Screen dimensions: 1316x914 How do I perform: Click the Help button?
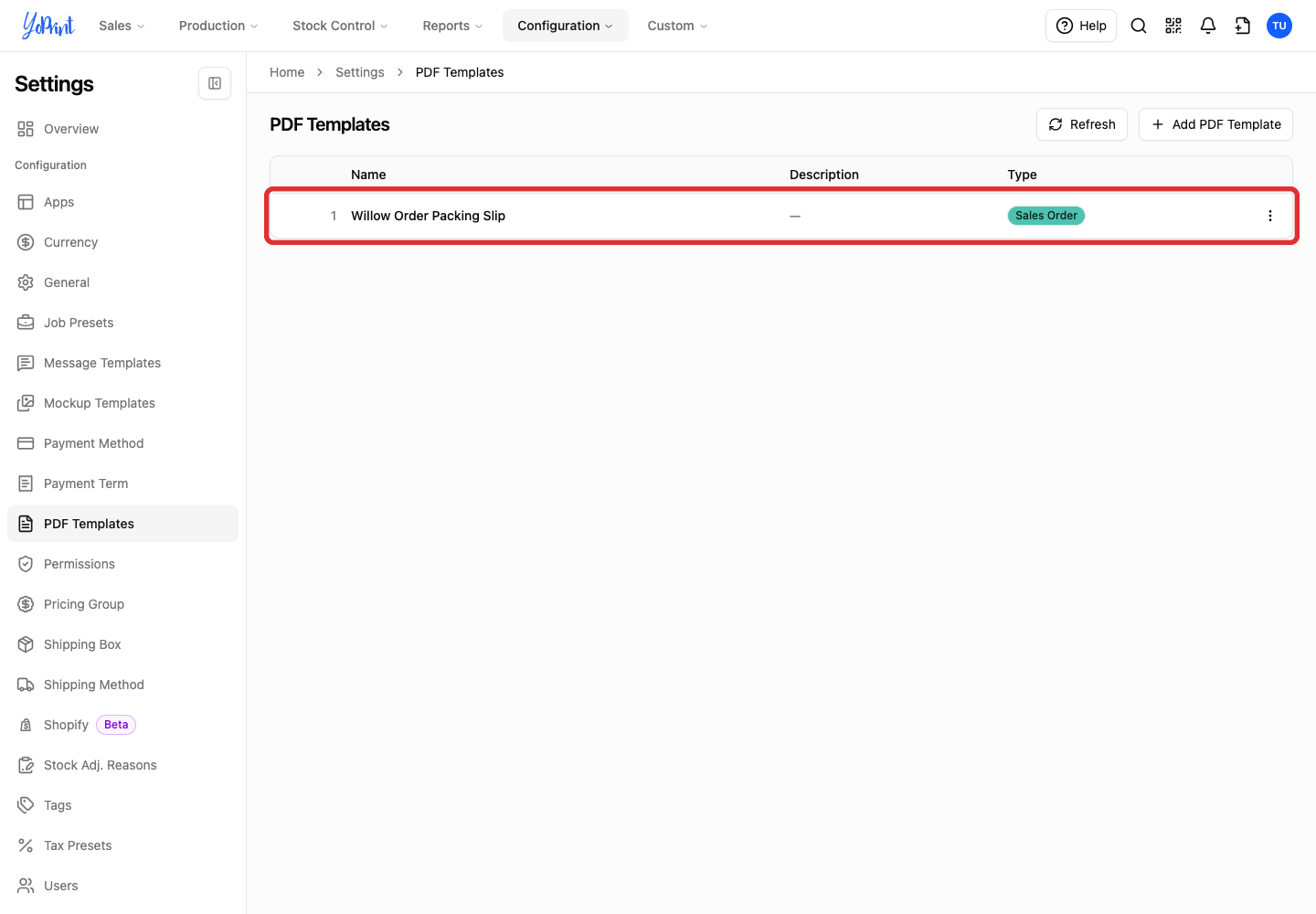tap(1081, 26)
